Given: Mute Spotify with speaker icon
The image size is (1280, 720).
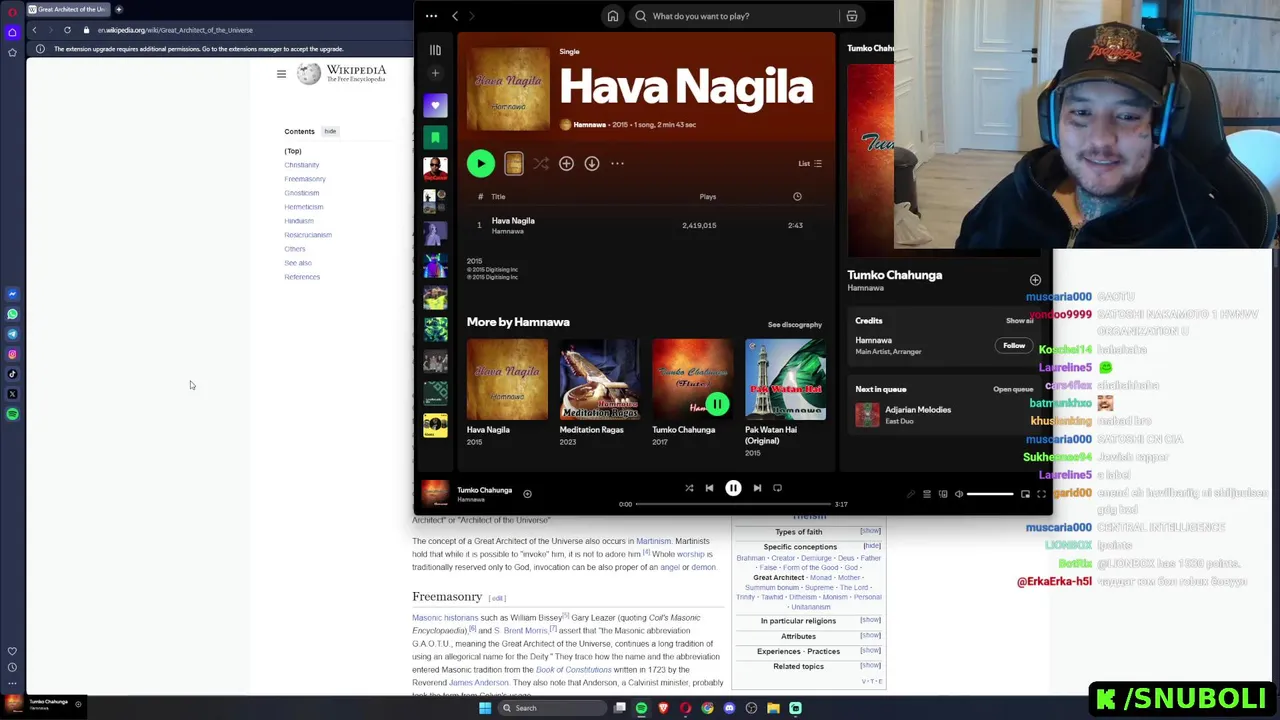Looking at the screenshot, I should pos(959,494).
